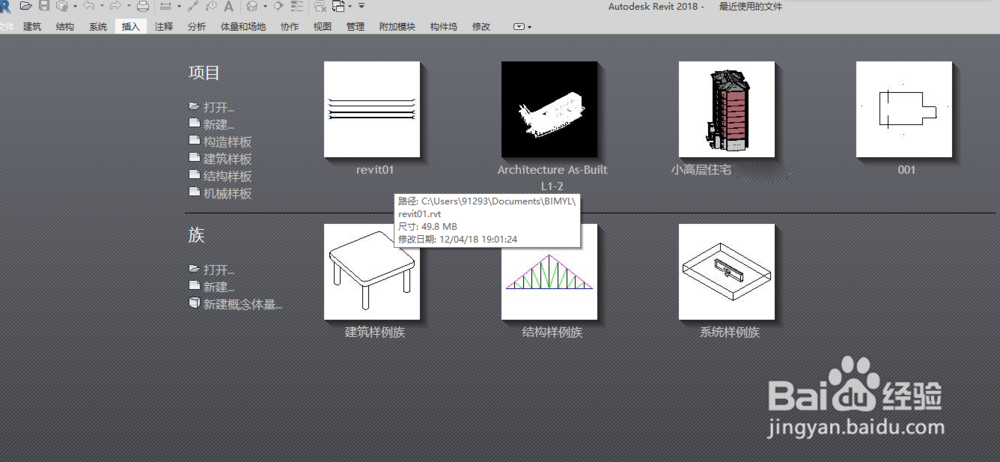Open the 小高层住宅 project thumbnail
Image resolution: width=1000 pixels, height=462 pixels.
(x=726, y=109)
